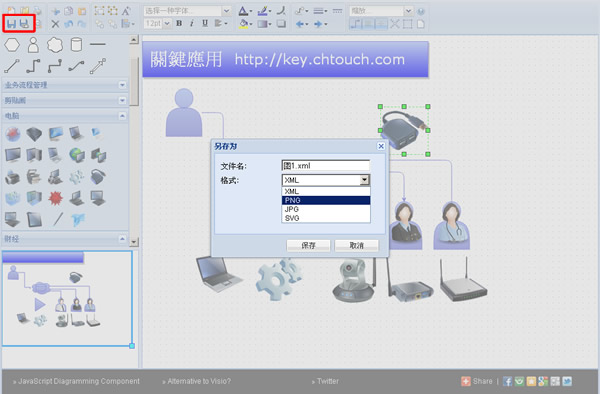Toggle Italic text formatting
Screen dimensions: 600x394
pyautogui.click(x=192, y=23)
